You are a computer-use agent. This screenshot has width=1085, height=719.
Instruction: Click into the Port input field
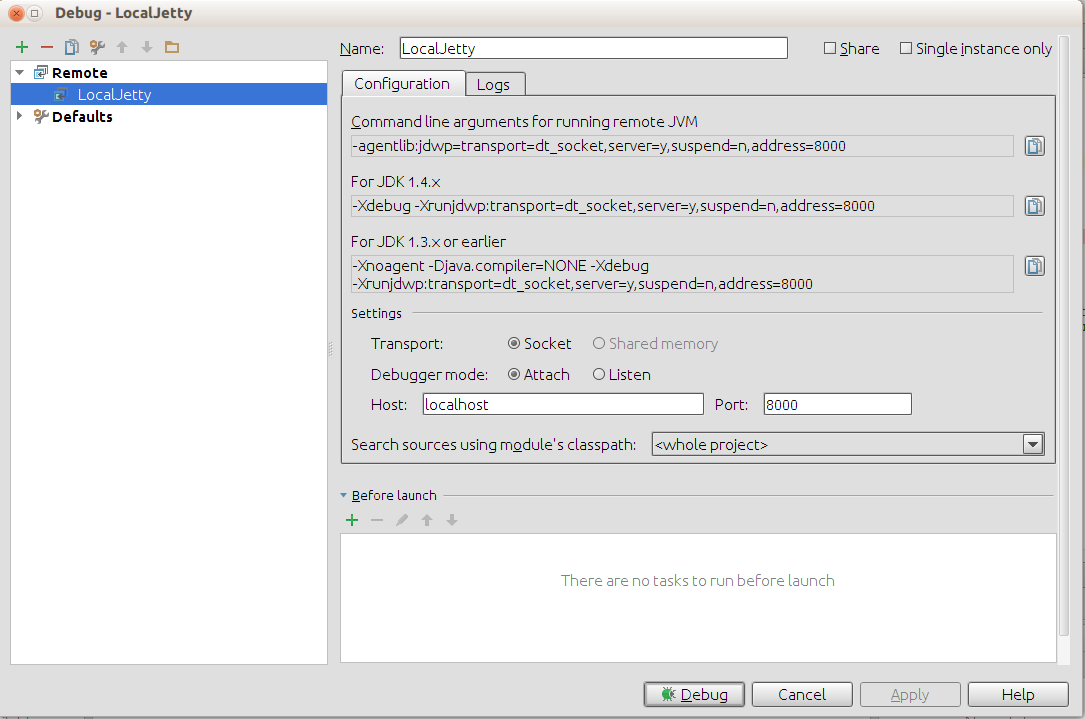837,405
